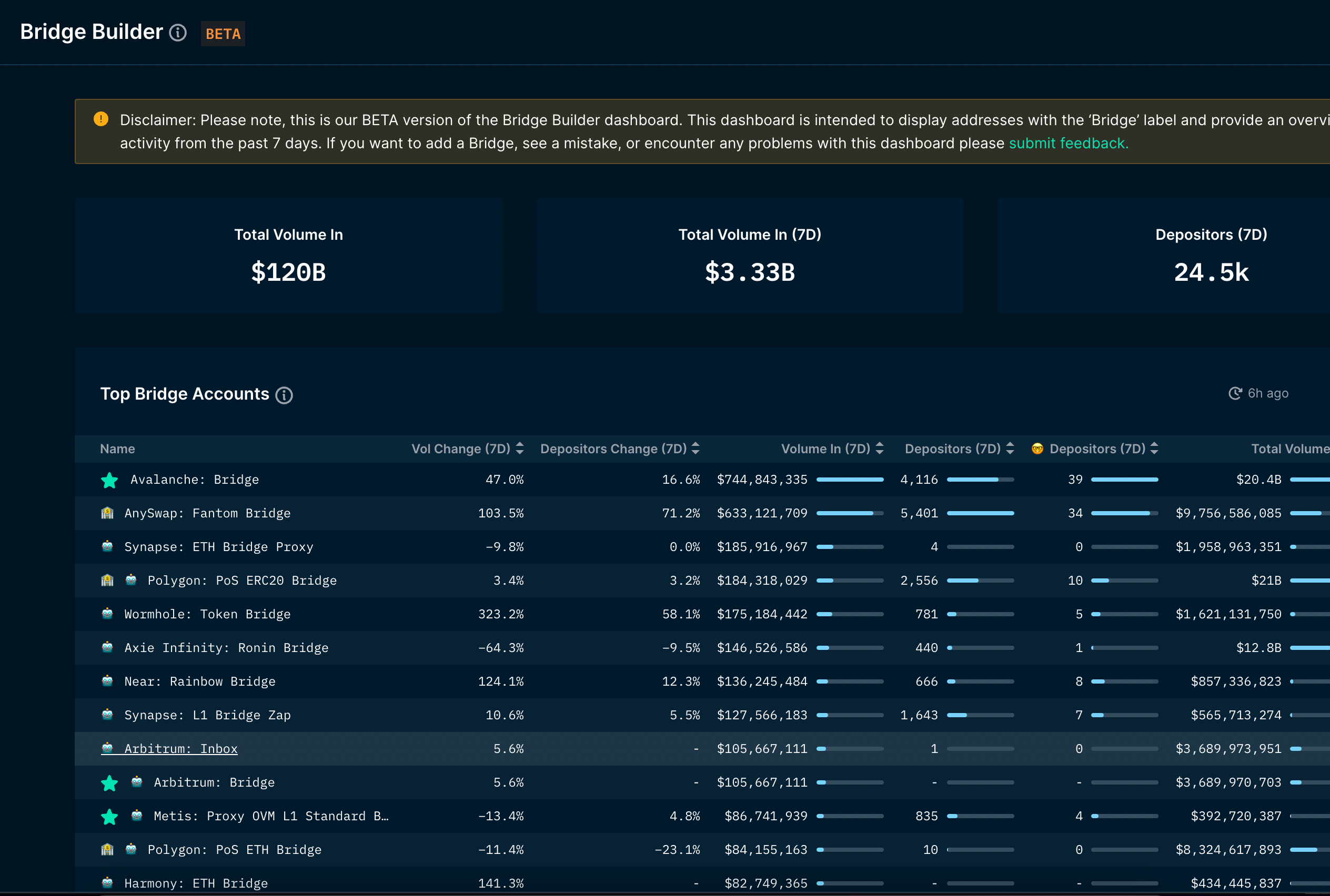Open the submit feedback link
This screenshot has height=896, width=1330.
pyautogui.click(x=1068, y=143)
